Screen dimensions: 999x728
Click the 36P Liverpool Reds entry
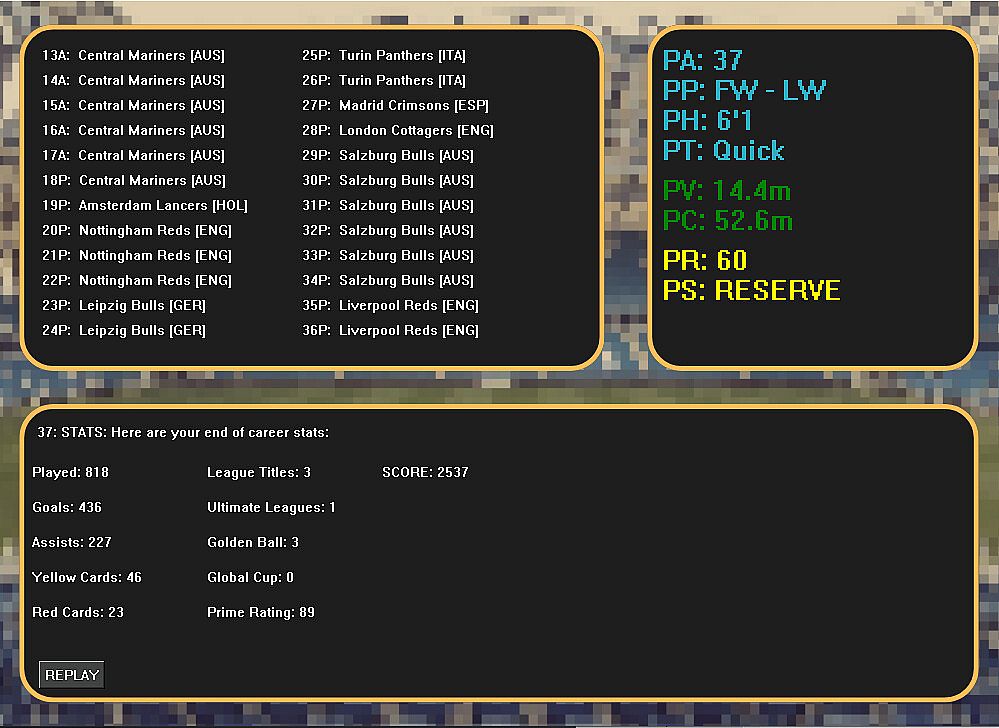pos(390,331)
